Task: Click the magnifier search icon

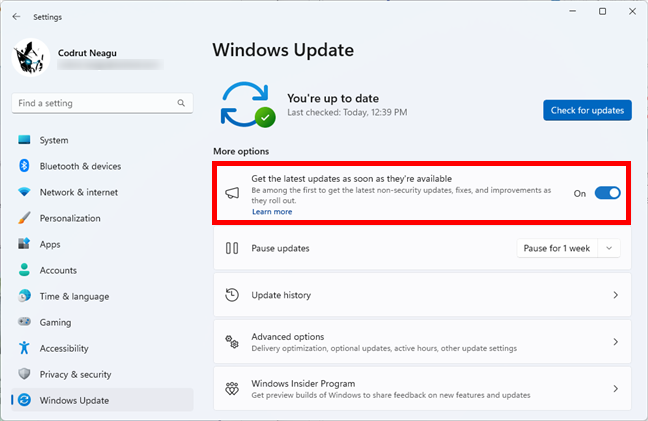Action: pos(181,103)
